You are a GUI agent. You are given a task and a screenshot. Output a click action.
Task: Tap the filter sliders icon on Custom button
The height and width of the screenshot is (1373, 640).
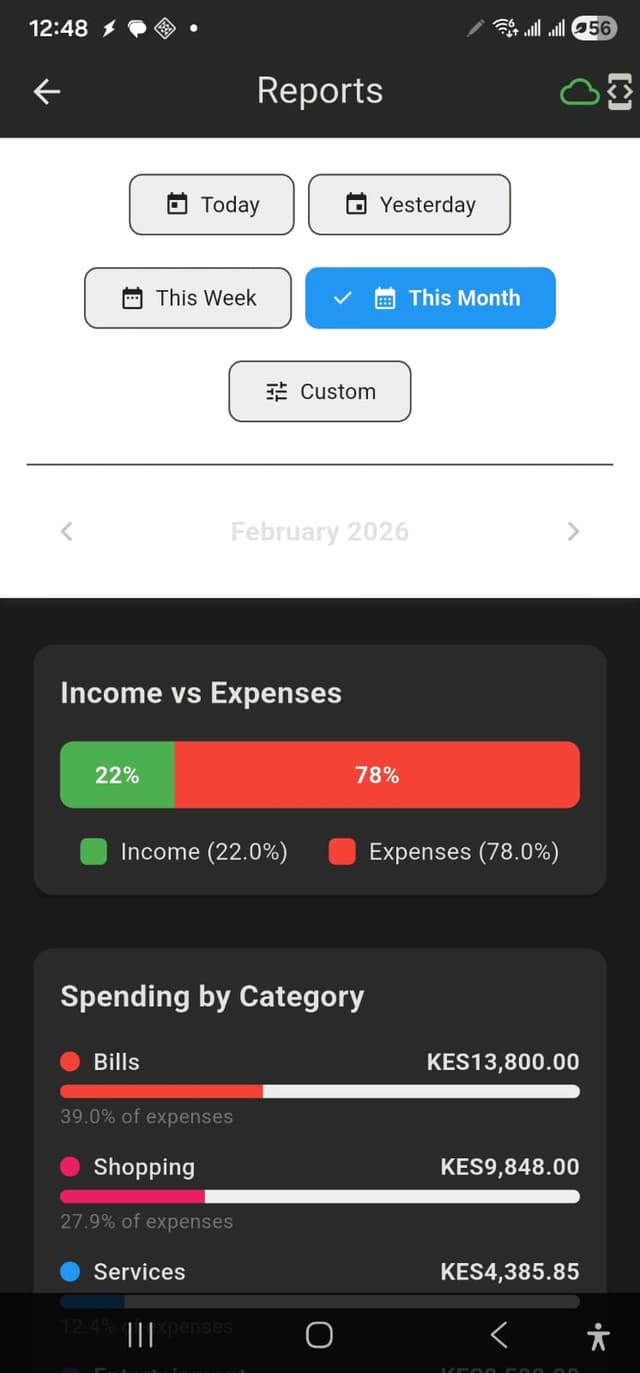[276, 391]
